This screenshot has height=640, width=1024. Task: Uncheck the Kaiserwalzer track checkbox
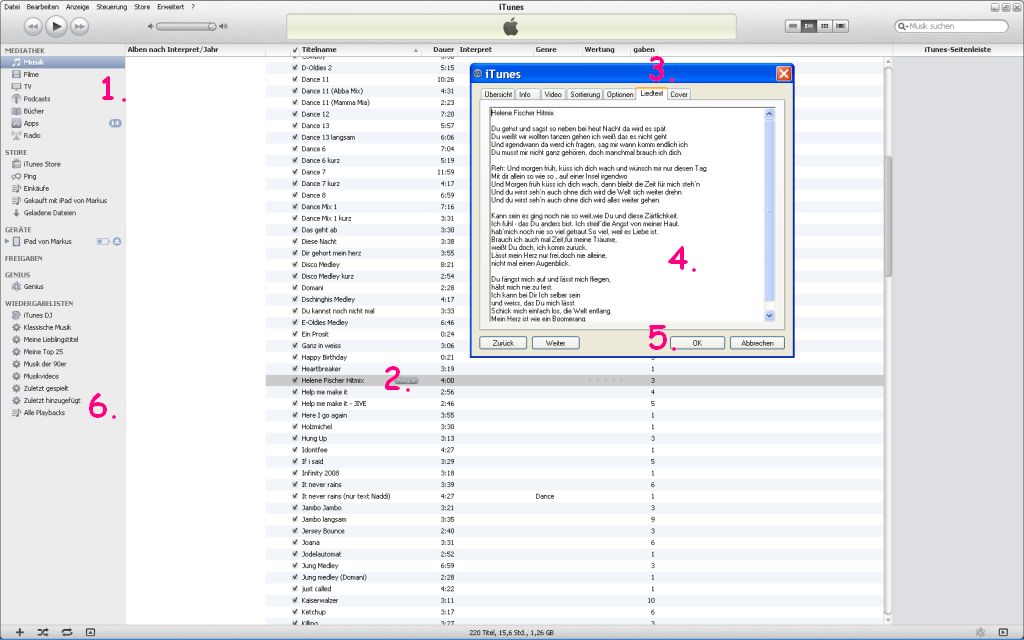pos(295,601)
